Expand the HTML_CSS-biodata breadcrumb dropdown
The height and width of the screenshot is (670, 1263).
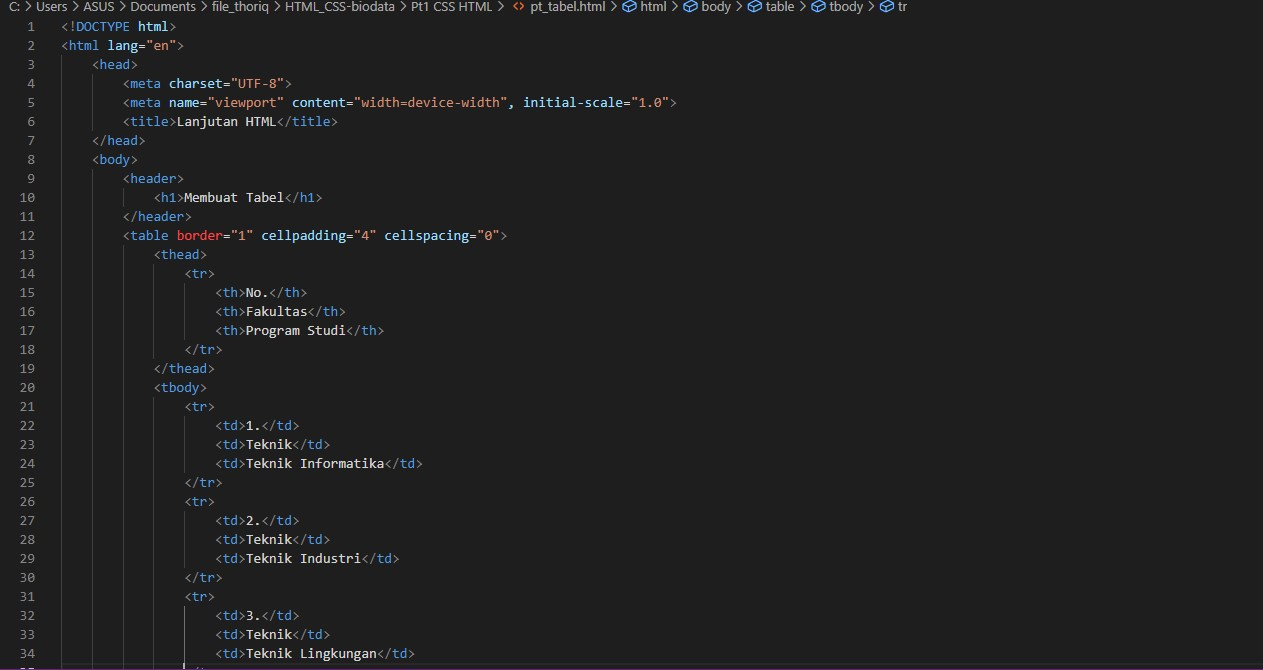(337, 7)
